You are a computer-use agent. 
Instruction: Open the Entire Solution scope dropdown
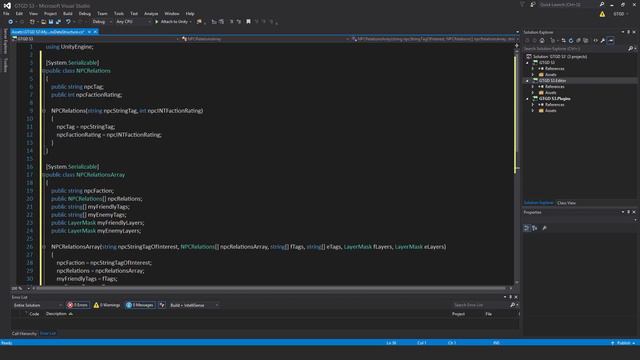tap(38, 305)
